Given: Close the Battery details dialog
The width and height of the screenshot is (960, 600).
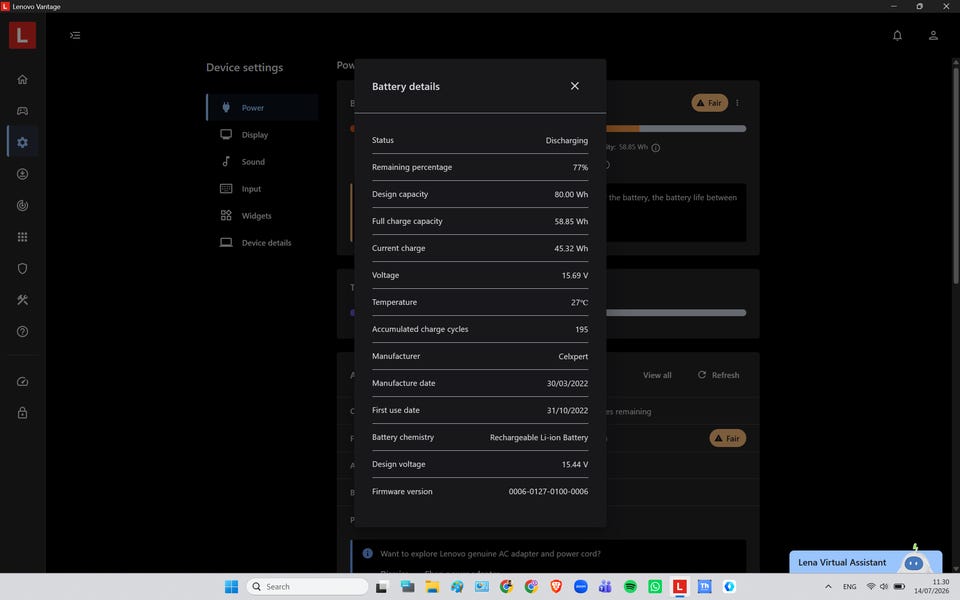Looking at the screenshot, I should [574, 86].
